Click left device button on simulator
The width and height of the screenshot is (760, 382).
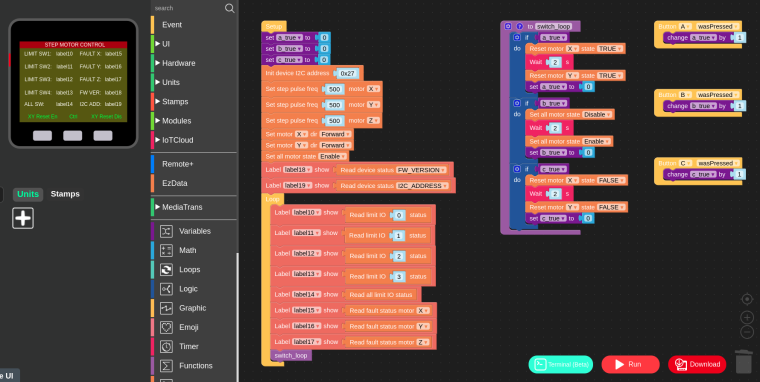[42, 136]
